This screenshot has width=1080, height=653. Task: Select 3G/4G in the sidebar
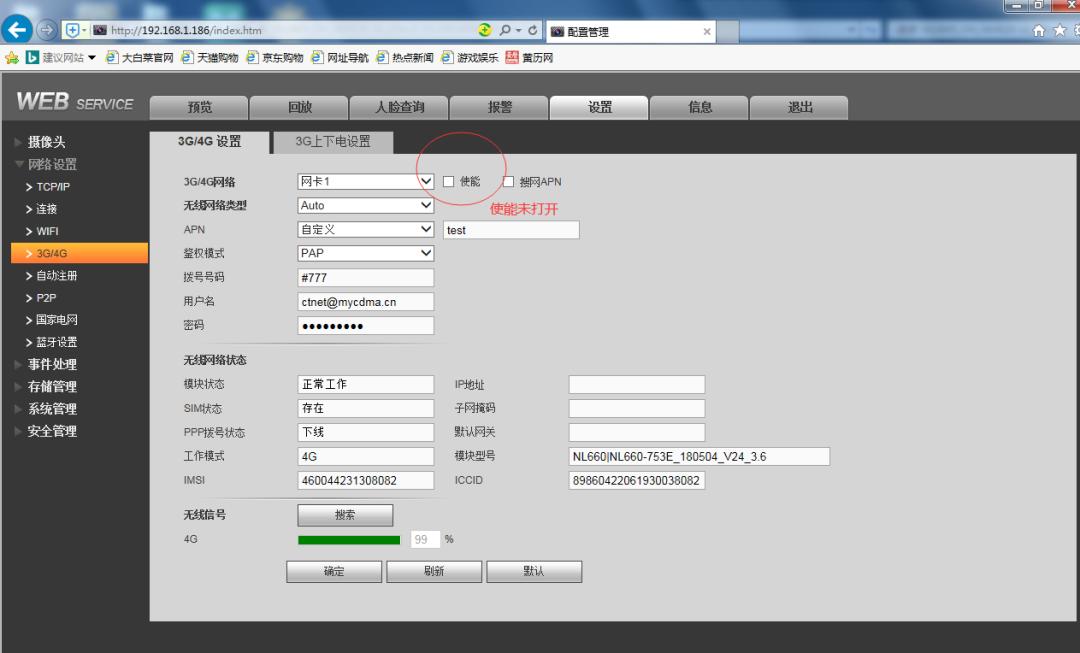pos(79,253)
